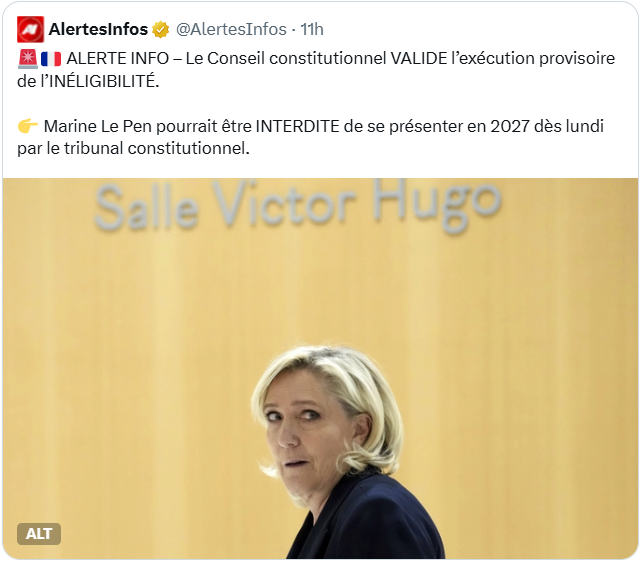Click the word INÉLIGIBILITÉ in tweet
The width and height of the screenshot is (644, 561).
(102, 80)
